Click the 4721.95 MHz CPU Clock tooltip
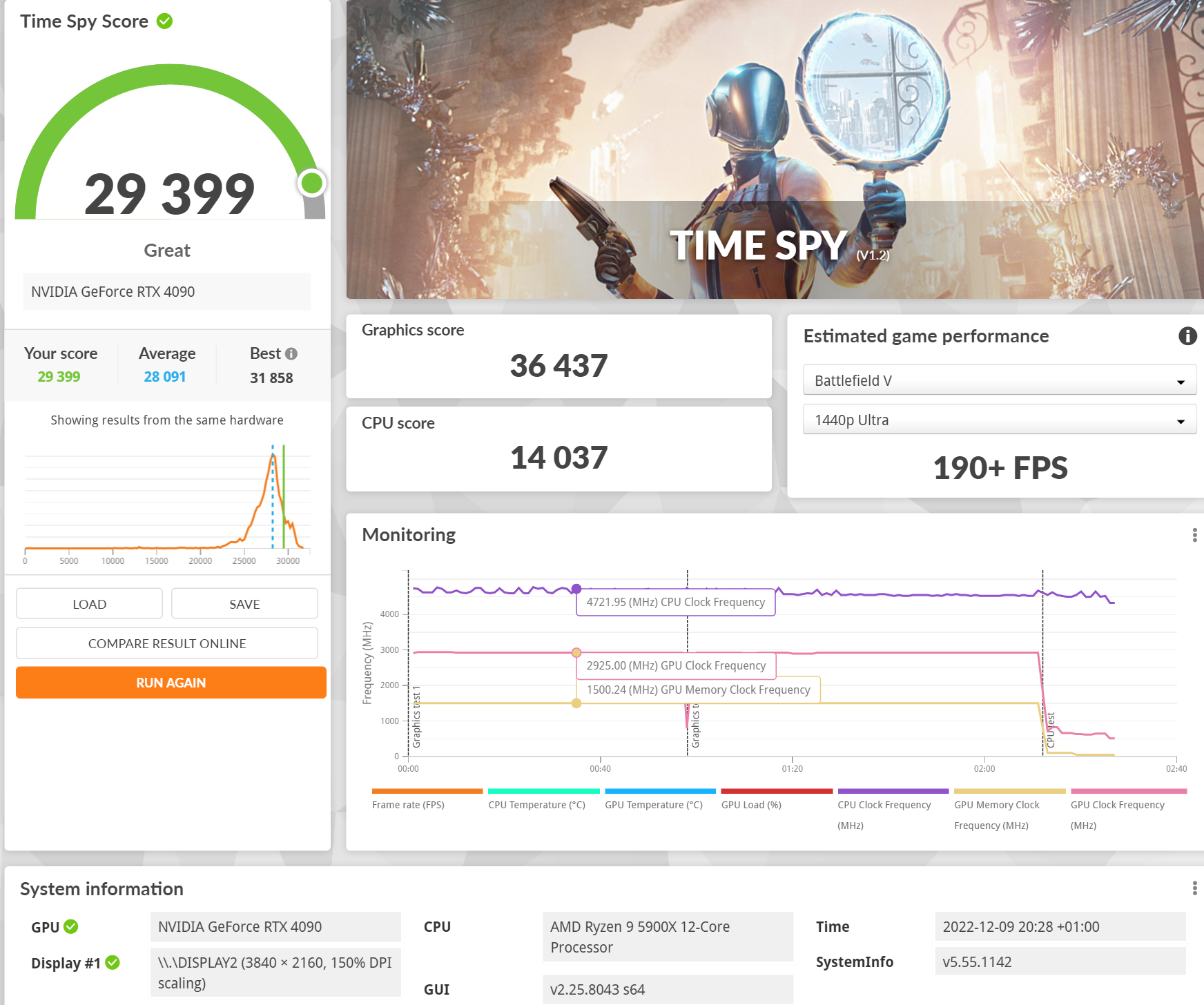 [x=676, y=602]
